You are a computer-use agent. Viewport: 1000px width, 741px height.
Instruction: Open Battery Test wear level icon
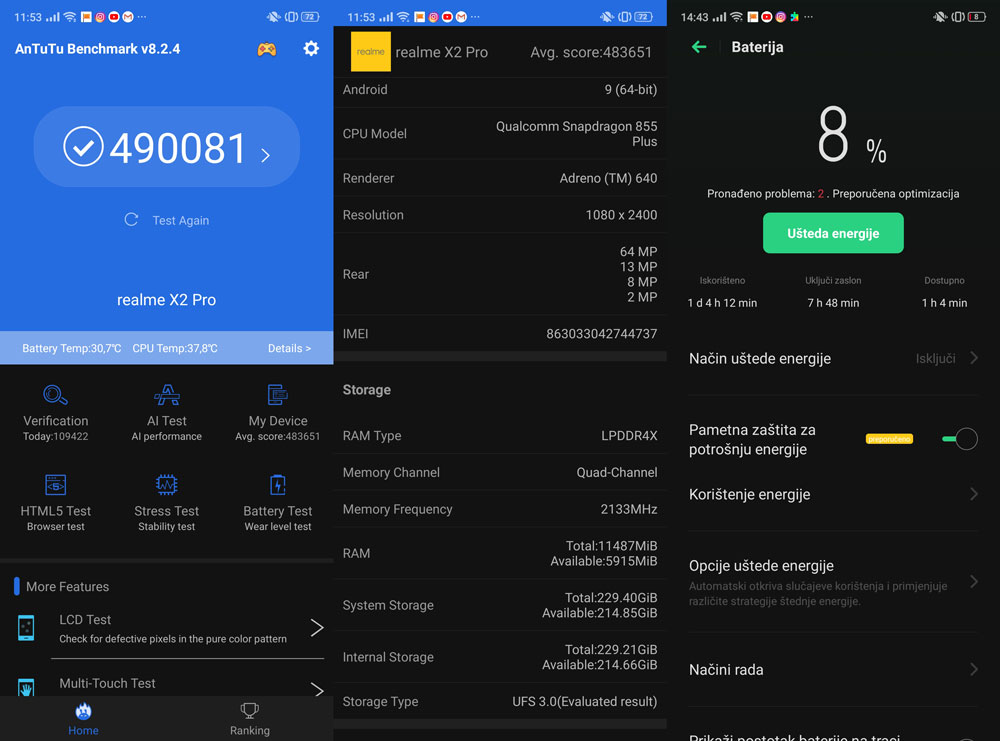click(278, 485)
